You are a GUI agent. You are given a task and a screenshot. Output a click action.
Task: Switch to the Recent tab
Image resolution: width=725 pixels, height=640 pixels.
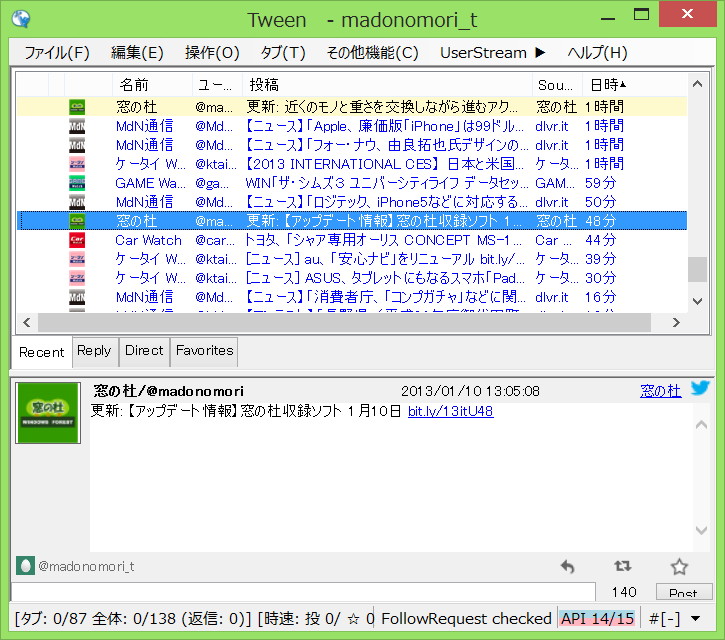(x=42, y=352)
